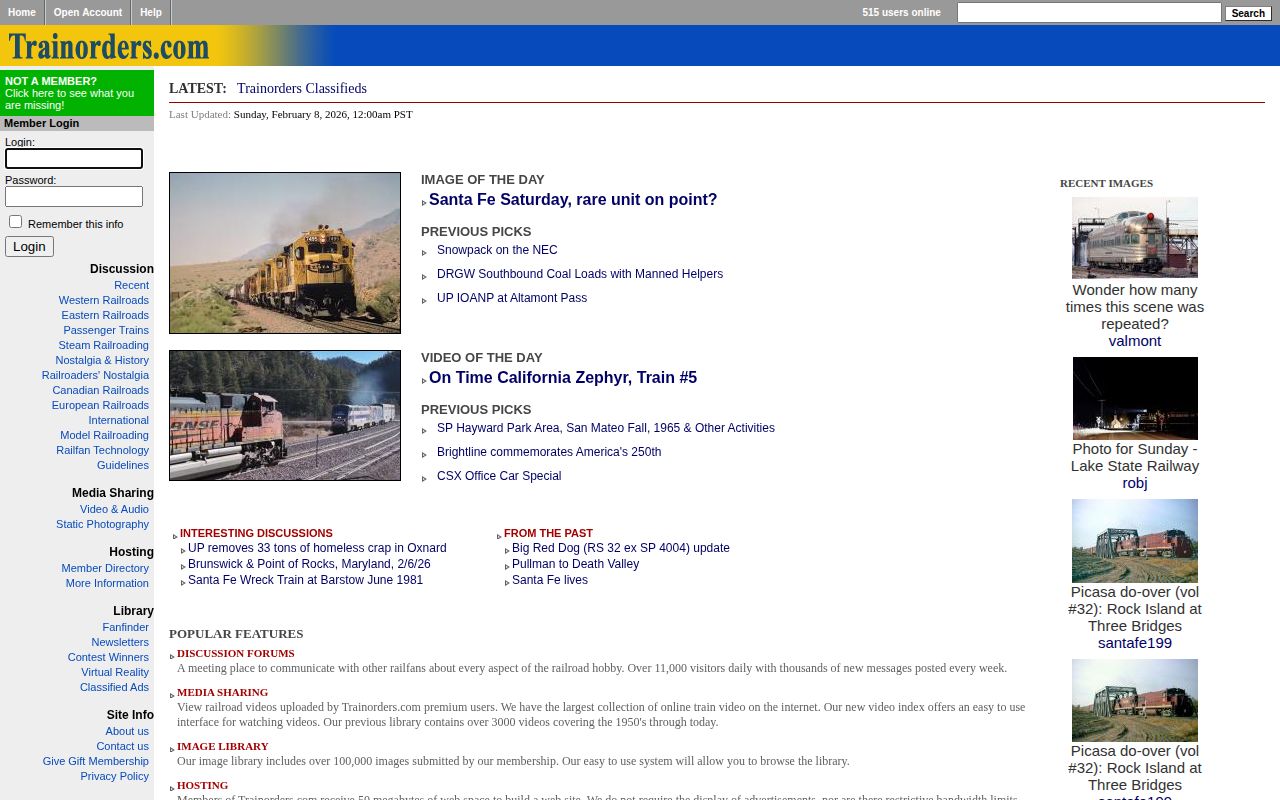Click the arrow next to FROM THE PAST
This screenshot has height=800, width=1280.
tap(498, 535)
